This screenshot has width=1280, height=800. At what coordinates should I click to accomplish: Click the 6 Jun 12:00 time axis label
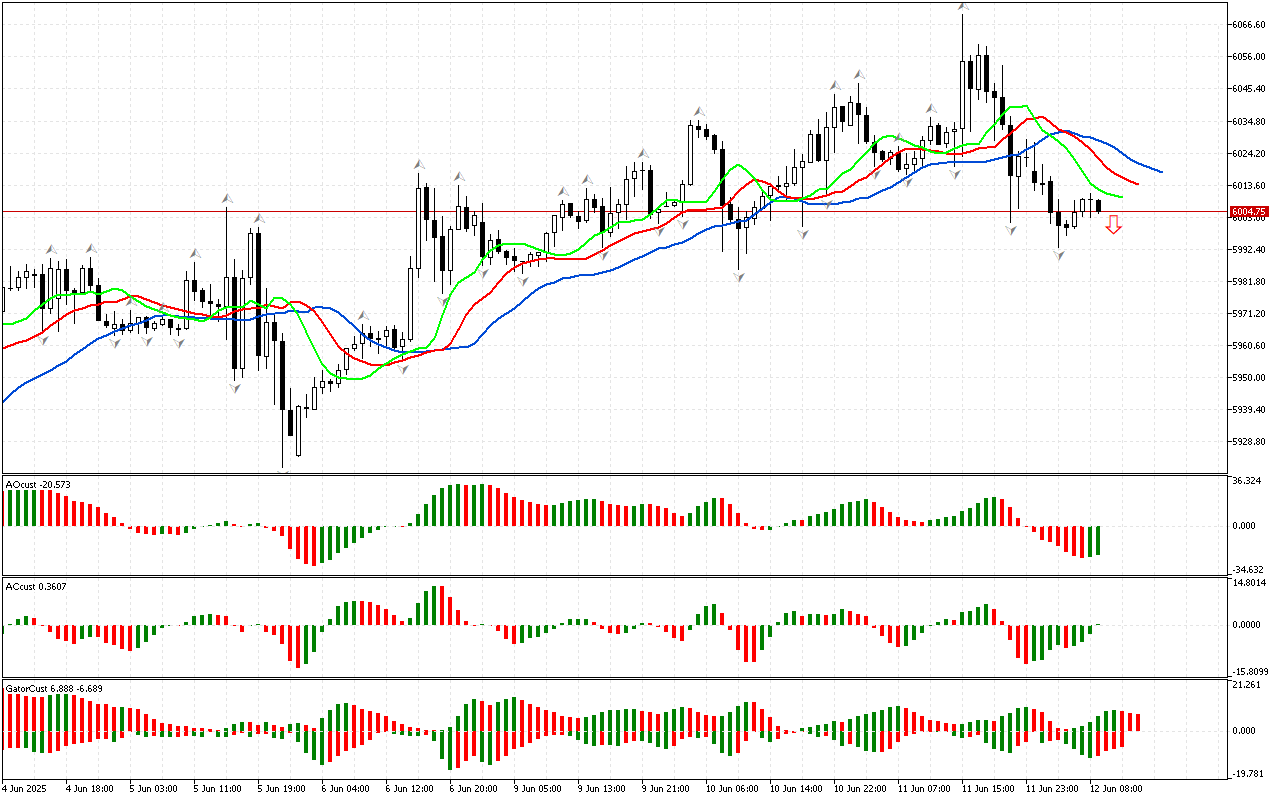point(411,788)
